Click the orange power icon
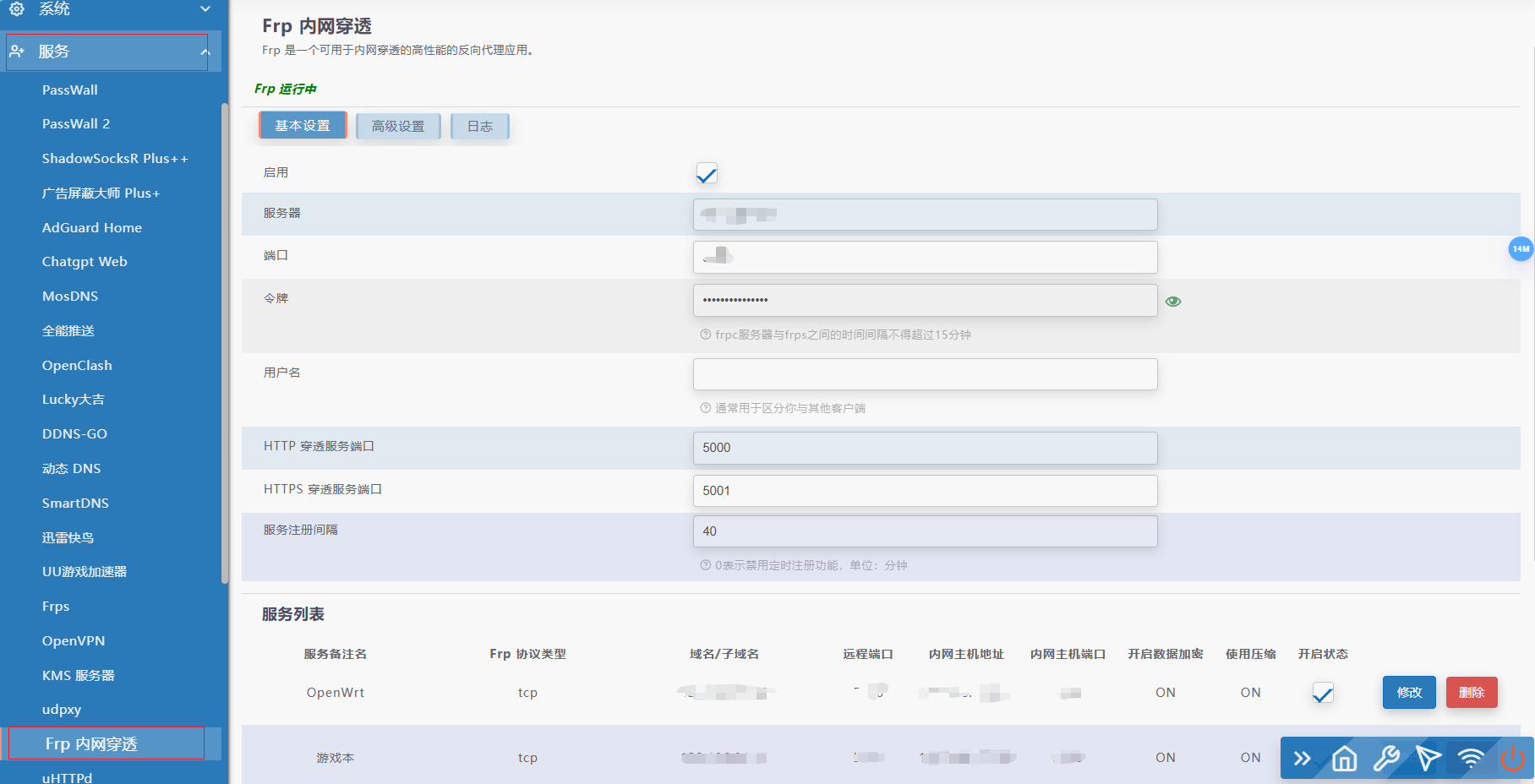This screenshot has width=1535, height=784. (x=1513, y=759)
